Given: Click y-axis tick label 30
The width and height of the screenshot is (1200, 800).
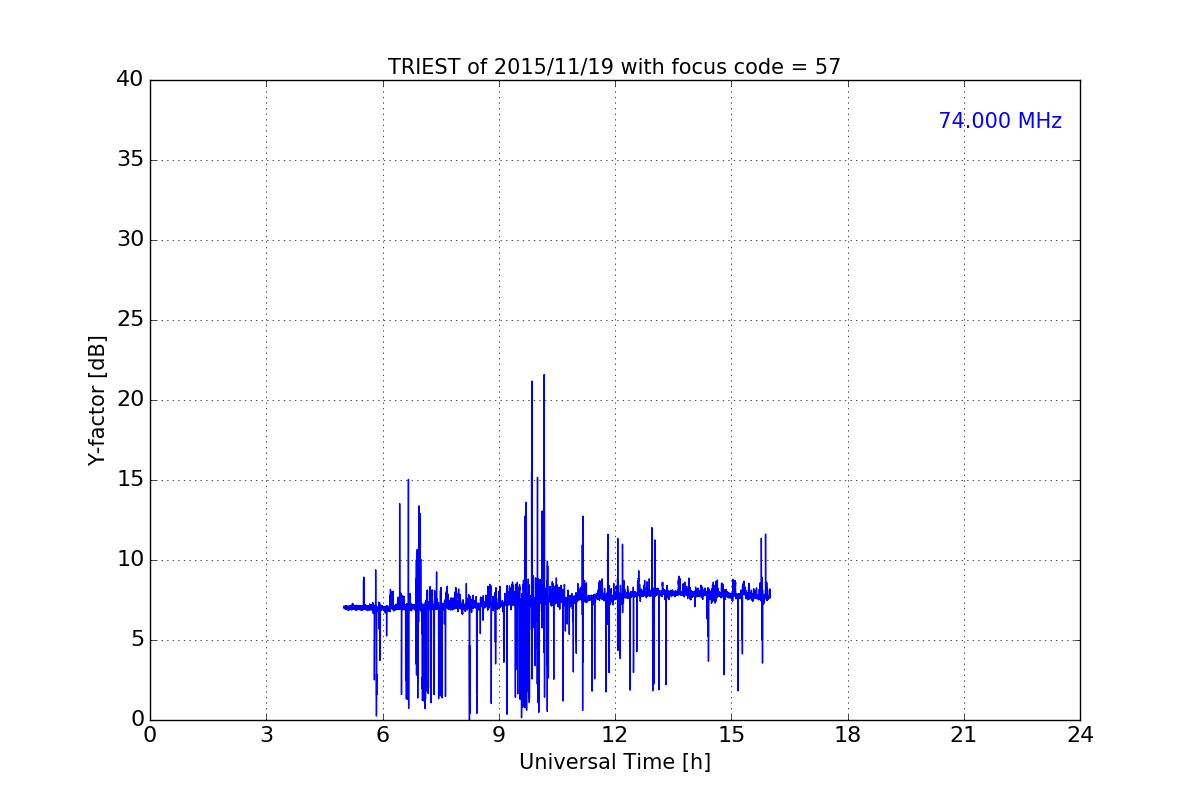Looking at the screenshot, I should (x=130, y=240).
